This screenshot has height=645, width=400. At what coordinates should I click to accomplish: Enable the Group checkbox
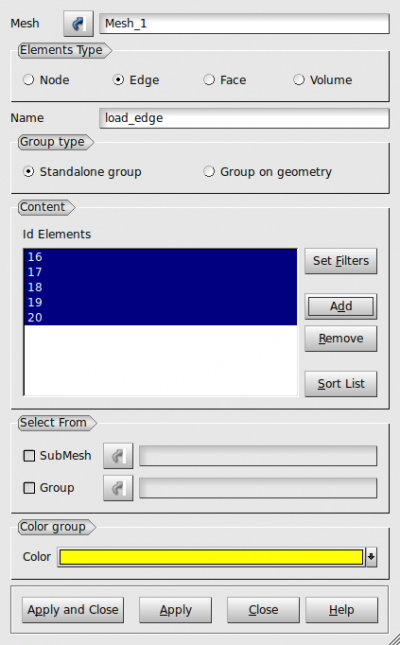point(29,488)
